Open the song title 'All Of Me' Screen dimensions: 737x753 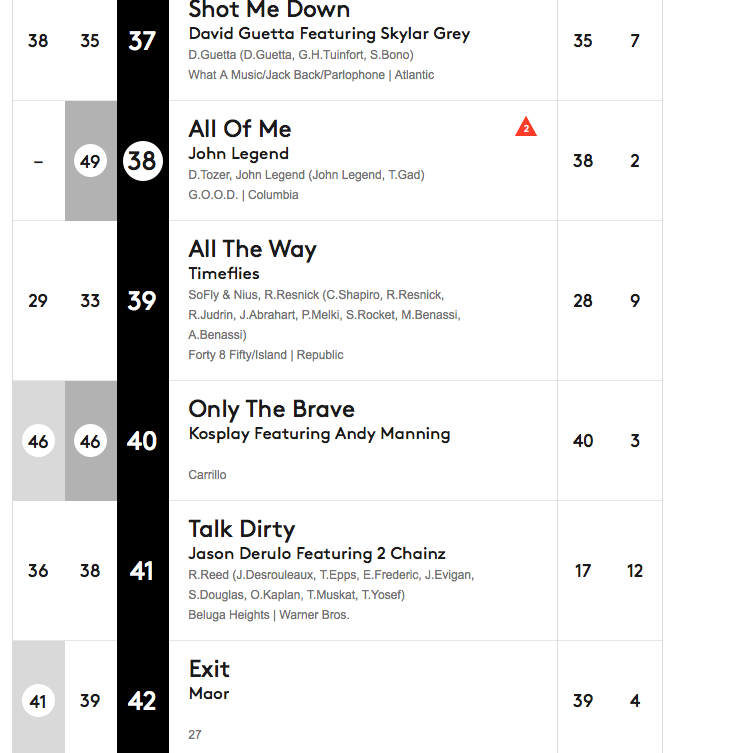[240, 129]
